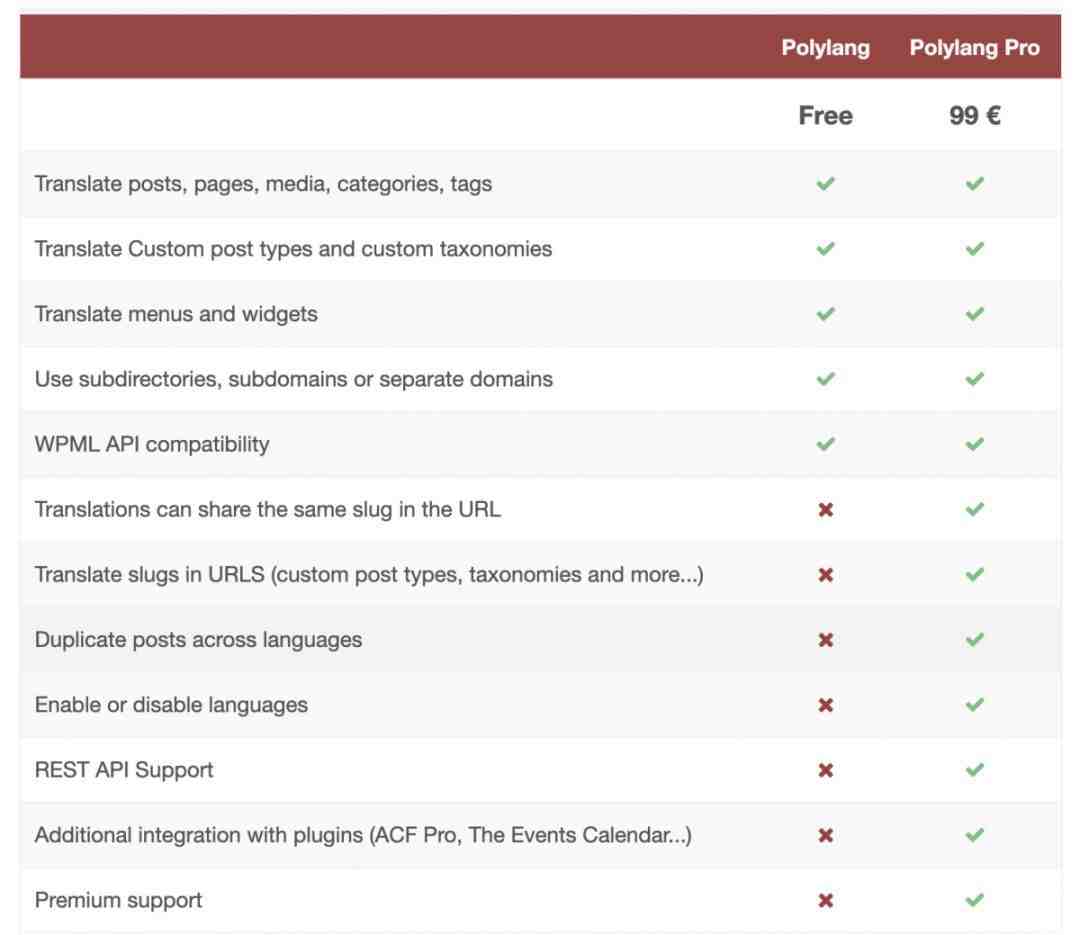The width and height of the screenshot is (1080, 935).
Task: Click Polylang Pro checkmark for Translate menus and widgets
Action: [974, 314]
